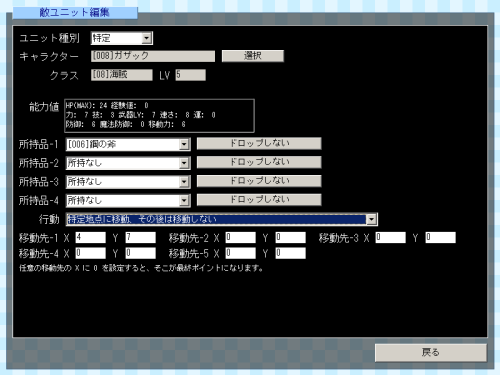Click the 移動先-1 X field
Viewport: 500px width, 375px height.
(x=90, y=237)
